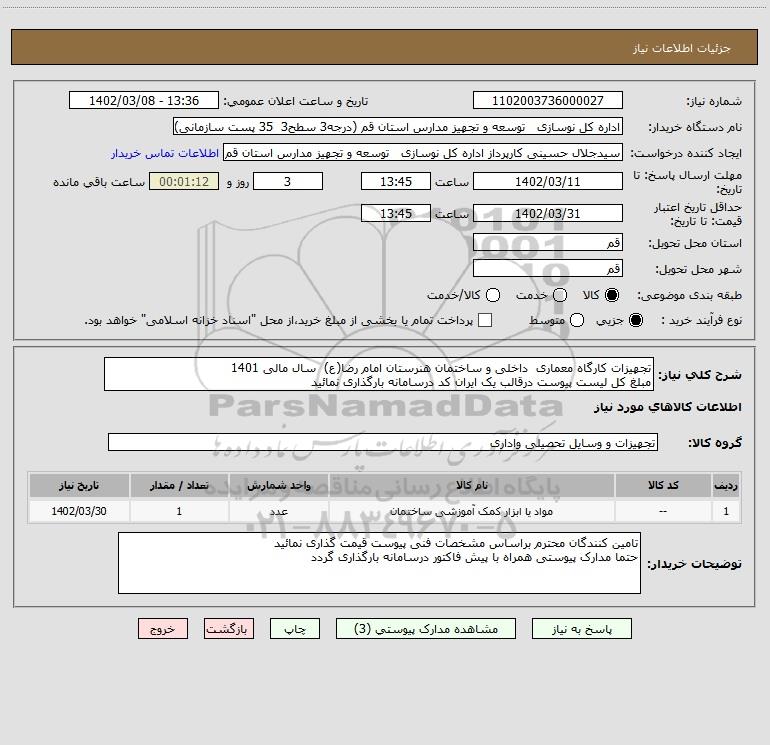Screen dimensions: 770x745
Task: Click the شرح کلی نیاز description box
Action: (379, 374)
